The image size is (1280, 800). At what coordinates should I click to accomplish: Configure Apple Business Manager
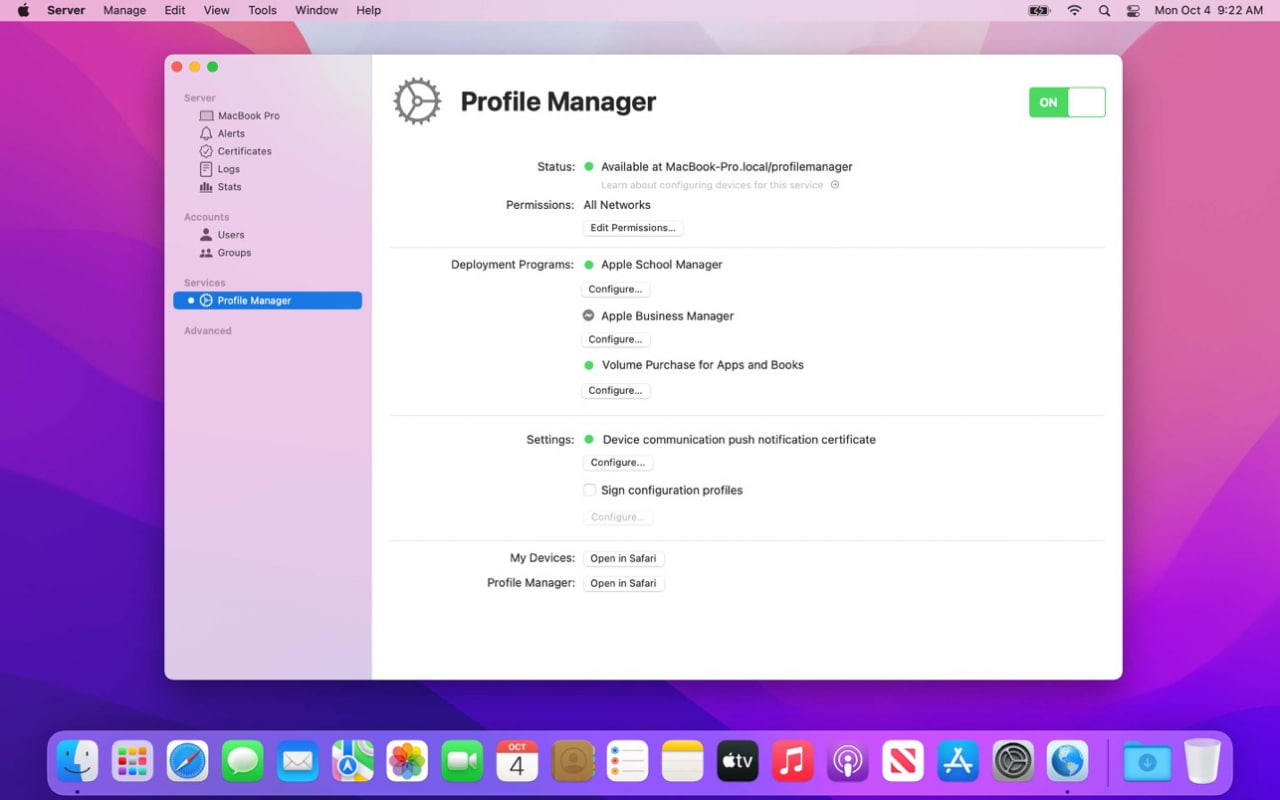tap(616, 339)
